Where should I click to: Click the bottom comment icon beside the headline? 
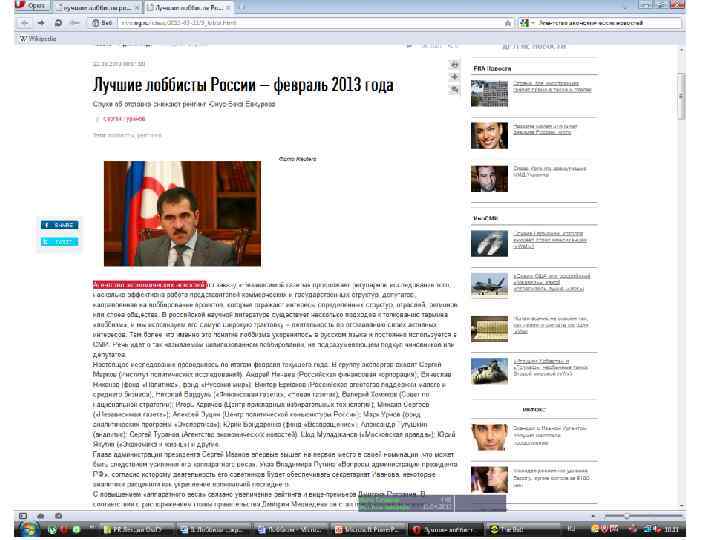[455, 89]
